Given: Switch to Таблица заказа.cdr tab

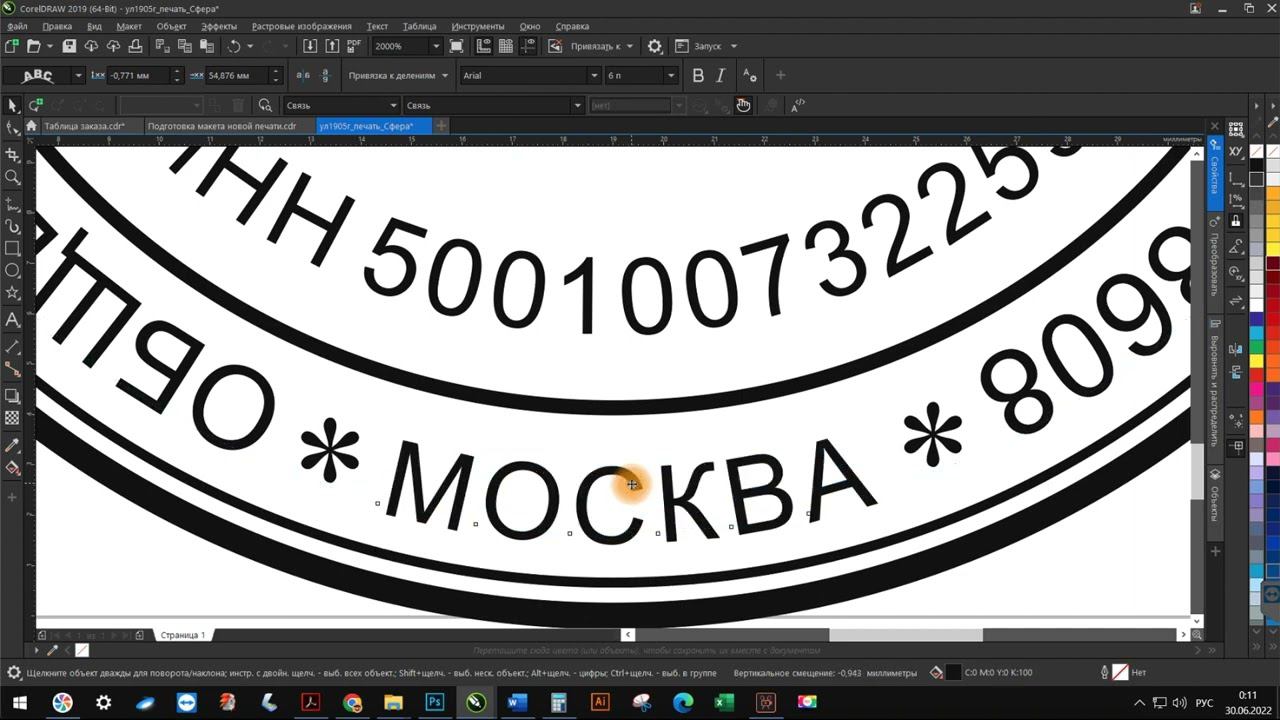Looking at the screenshot, I should tap(84, 126).
